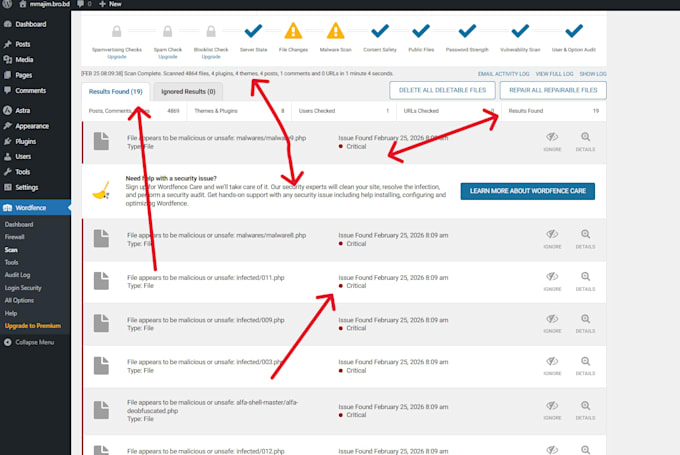
Task: Open Audit Log in Wordfence submenu
Action: click(17, 275)
